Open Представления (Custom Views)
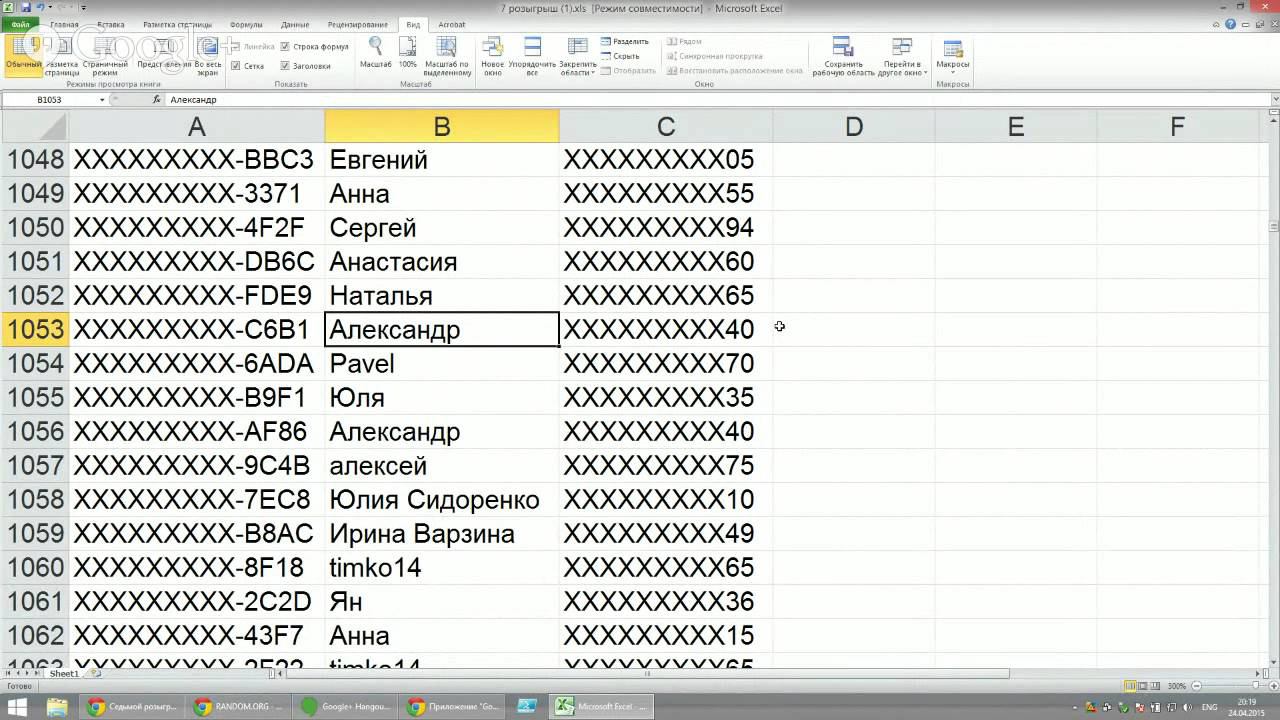This screenshot has height=720, width=1280. [163, 56]
